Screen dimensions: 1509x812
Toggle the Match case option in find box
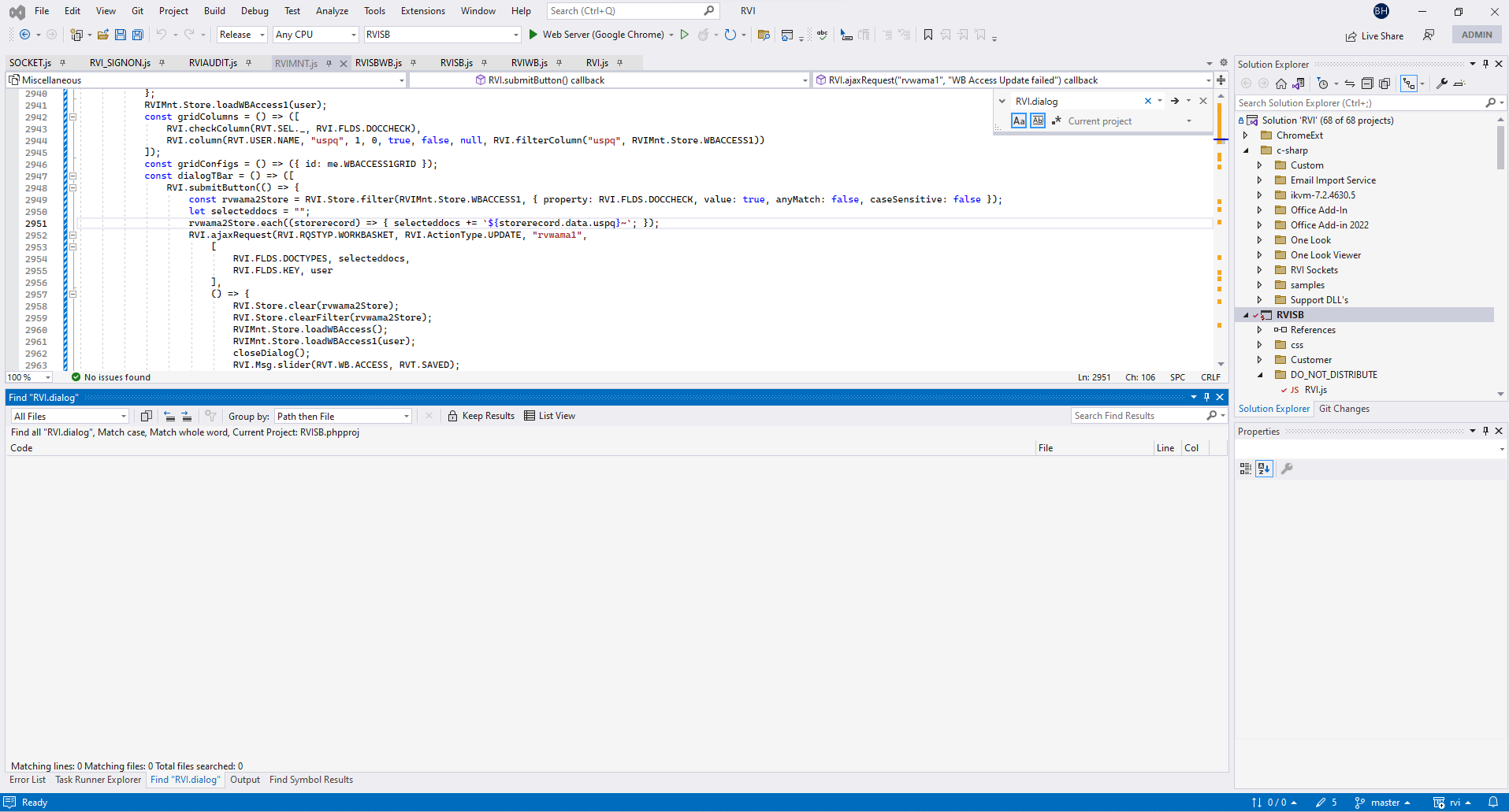click(1019, 121)
